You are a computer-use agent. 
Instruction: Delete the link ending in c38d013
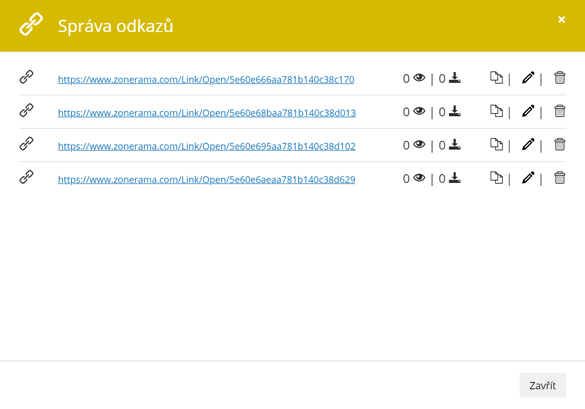(x=559, y=111)
